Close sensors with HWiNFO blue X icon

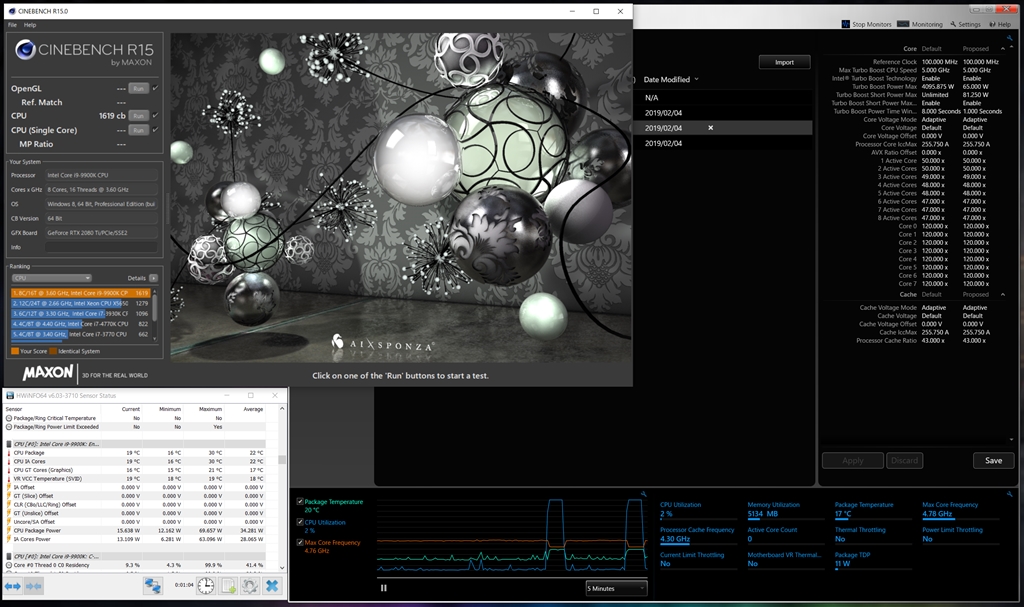point(271,586)
